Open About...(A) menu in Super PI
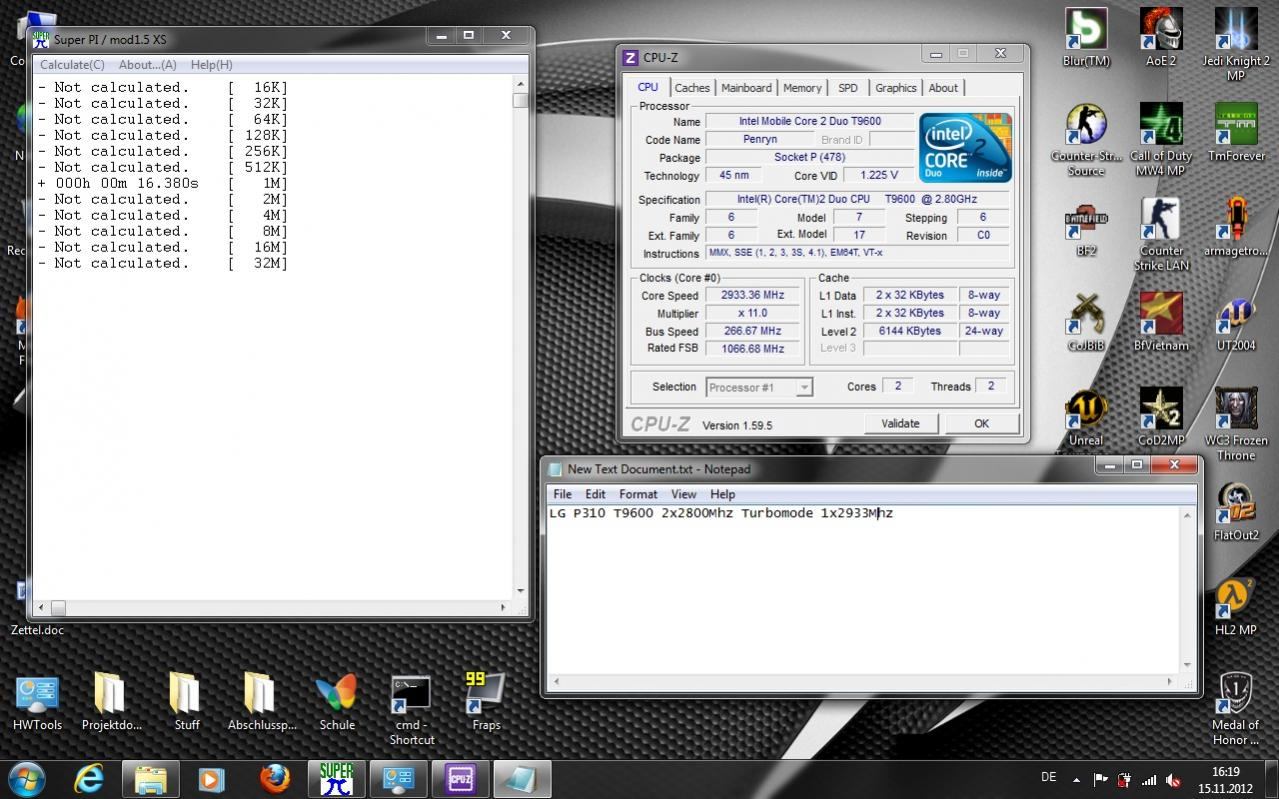The image size is (1279, 799). click(148, 64)
